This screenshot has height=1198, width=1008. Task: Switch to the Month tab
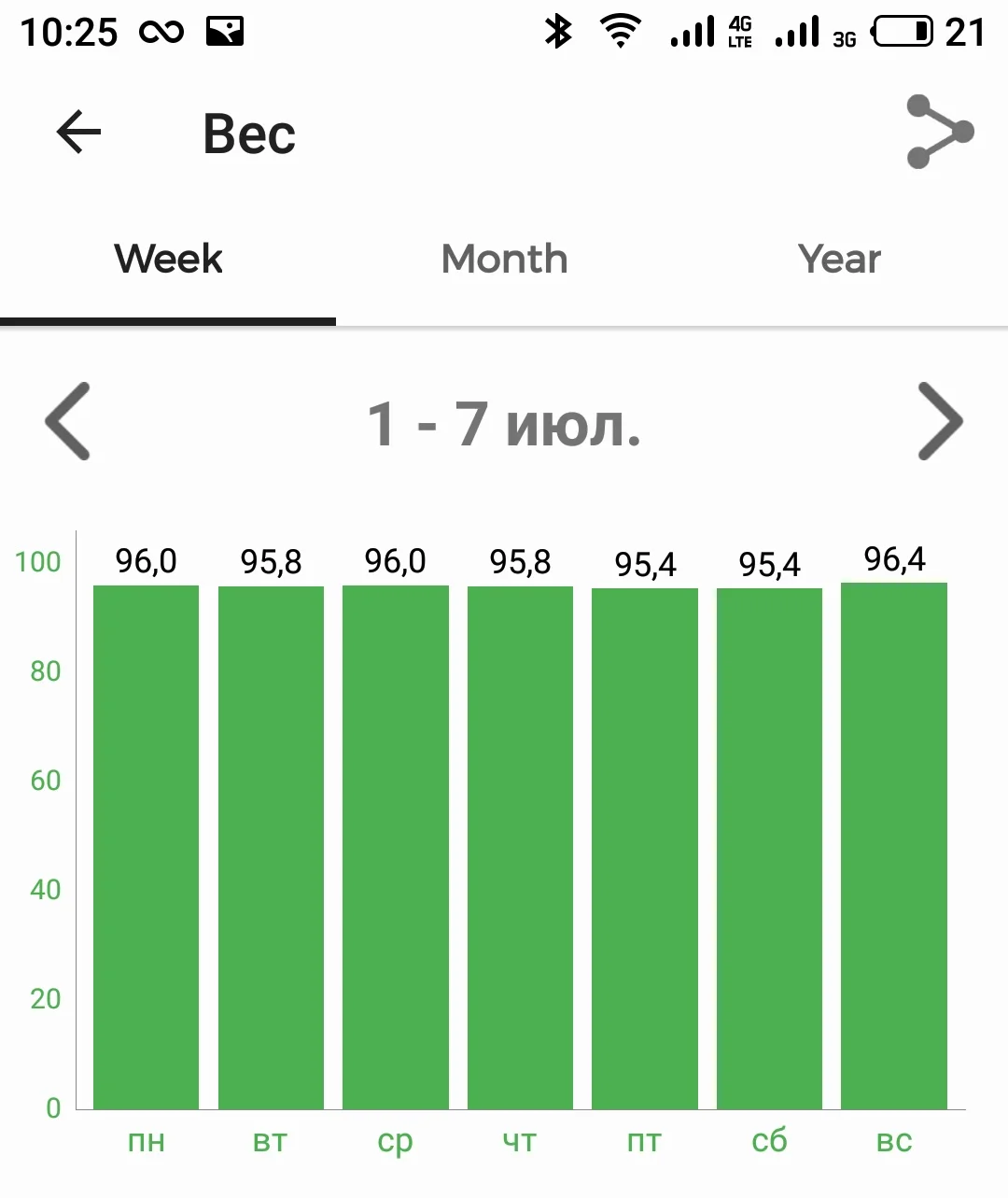[504, 260]
